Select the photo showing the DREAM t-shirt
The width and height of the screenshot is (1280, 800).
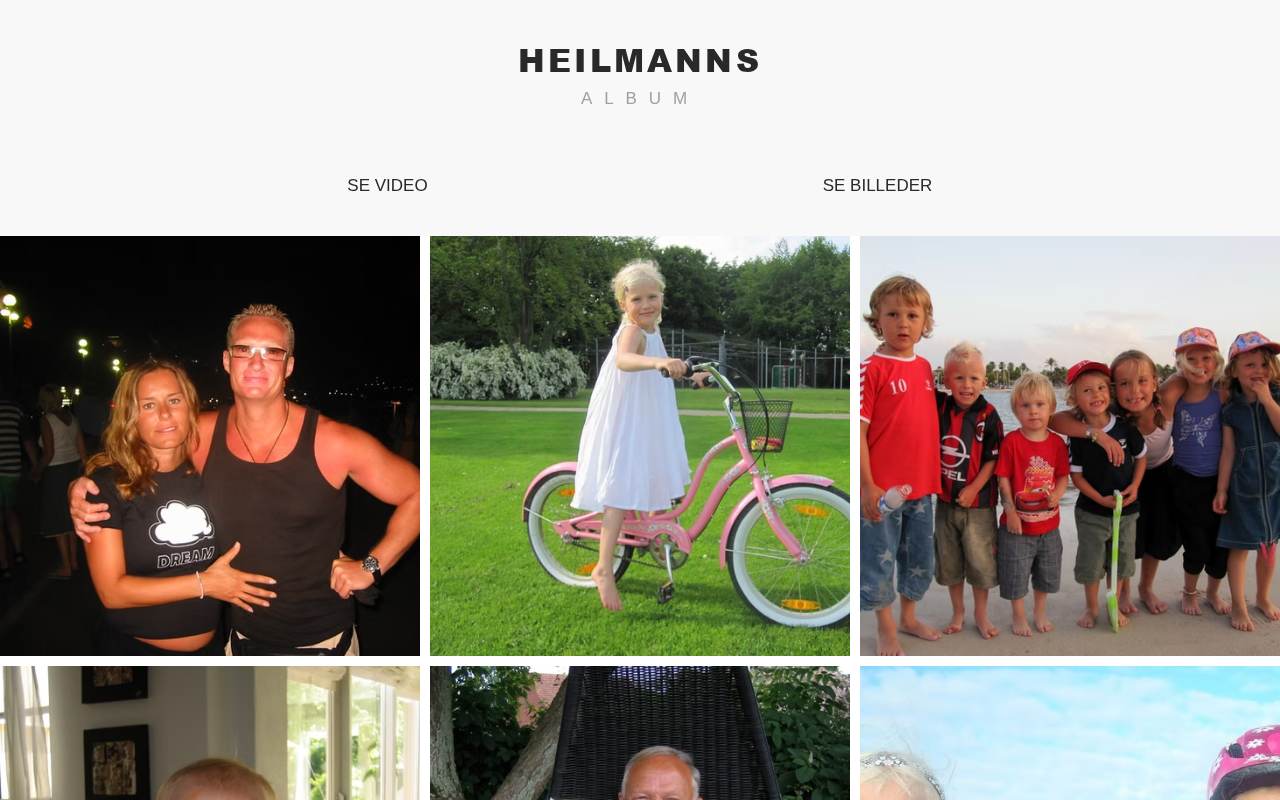click(210, 446)
